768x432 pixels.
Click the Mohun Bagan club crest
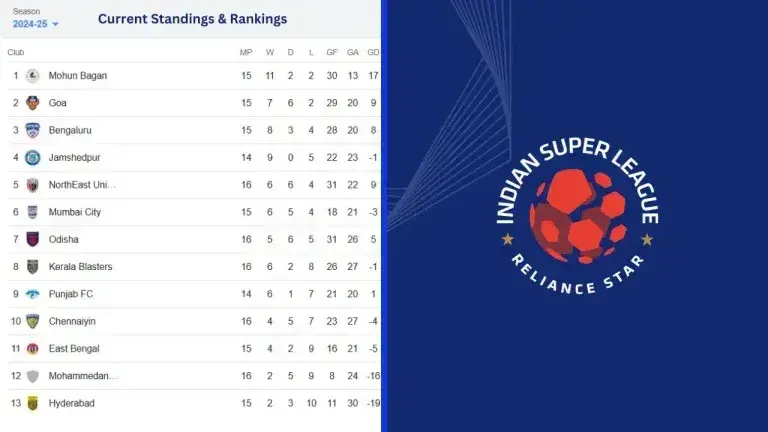(x=33, y=75)
